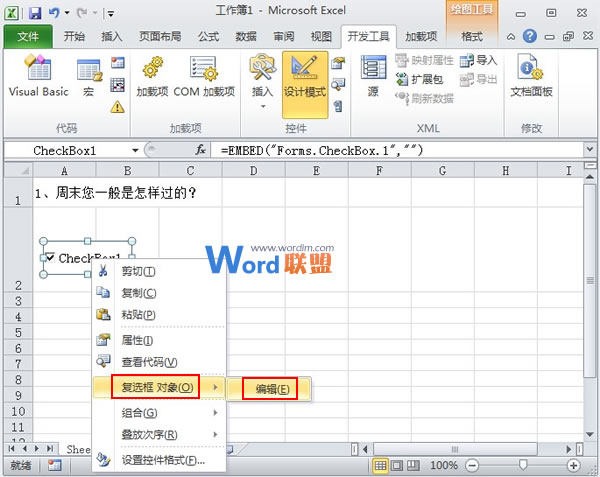Click XML Import (导入)
The width and height of the screenshot is (600, 477).
478,60
